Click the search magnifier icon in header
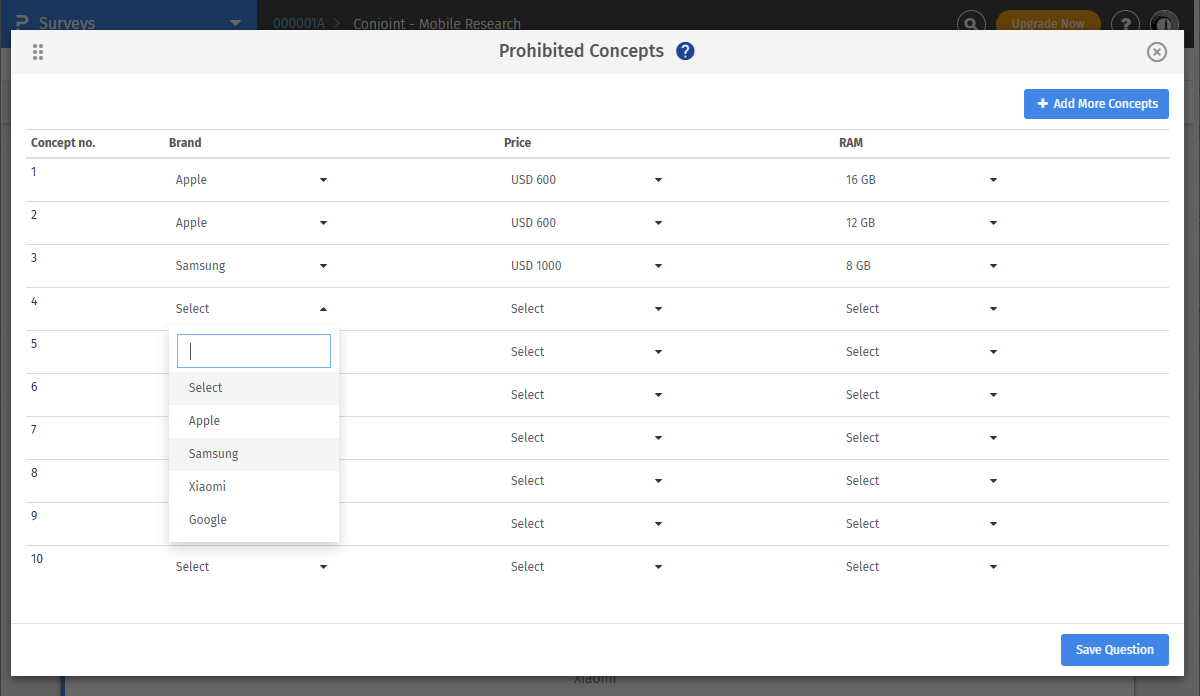This screenshot has height=696, width=1200. click(970, 23)
